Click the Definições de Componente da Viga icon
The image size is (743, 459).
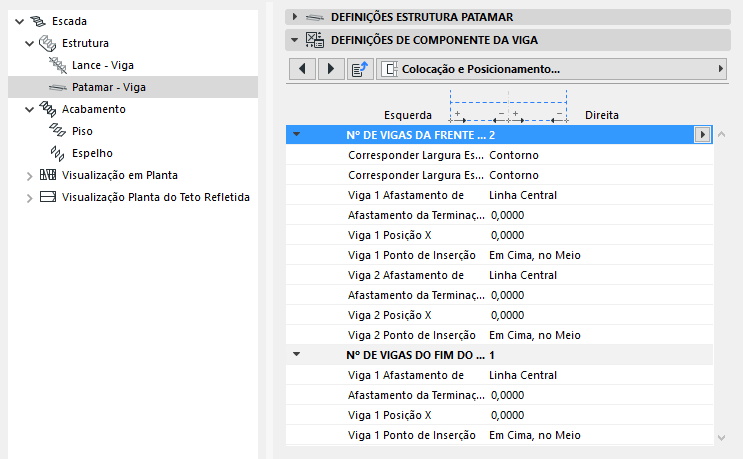(315, 40)
